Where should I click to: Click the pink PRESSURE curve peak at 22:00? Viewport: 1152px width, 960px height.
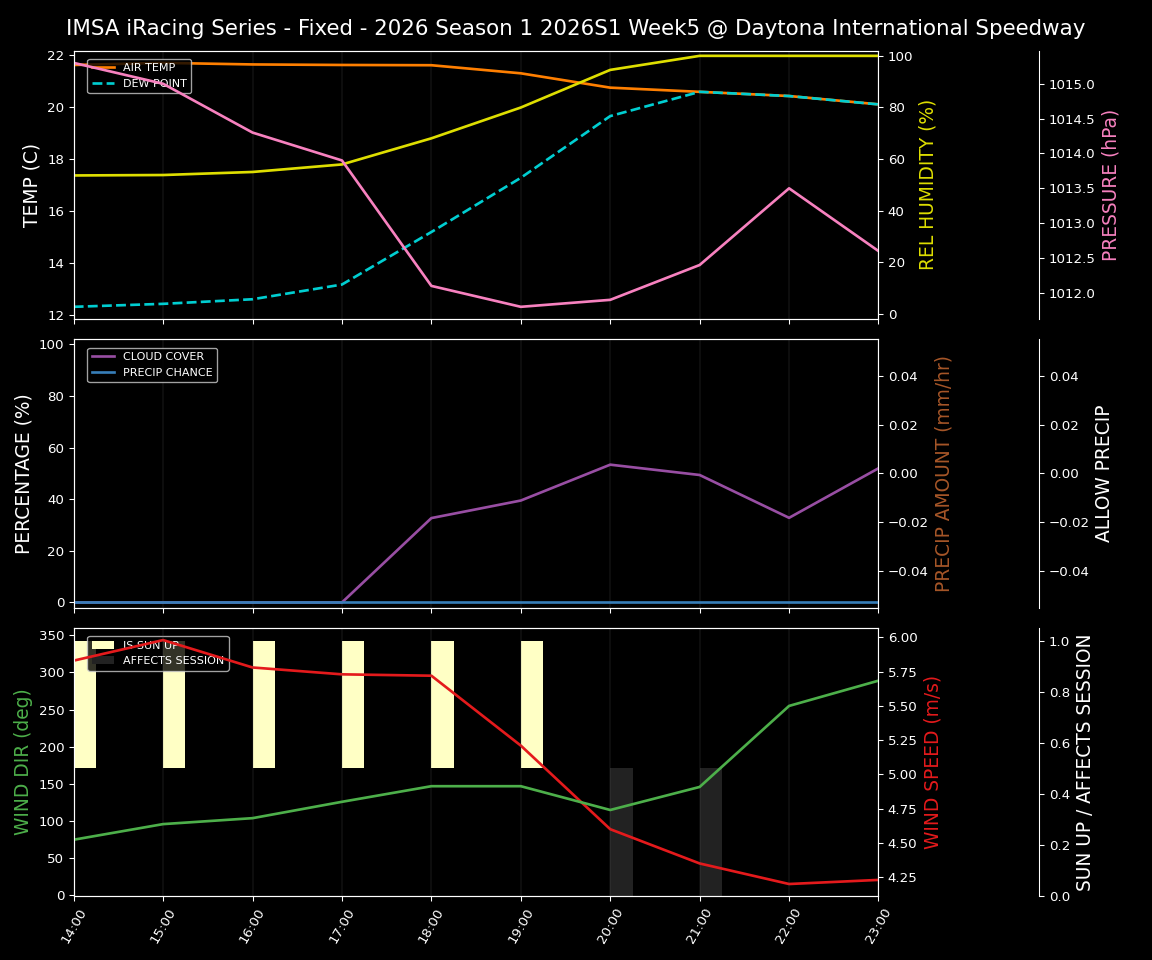788,187
